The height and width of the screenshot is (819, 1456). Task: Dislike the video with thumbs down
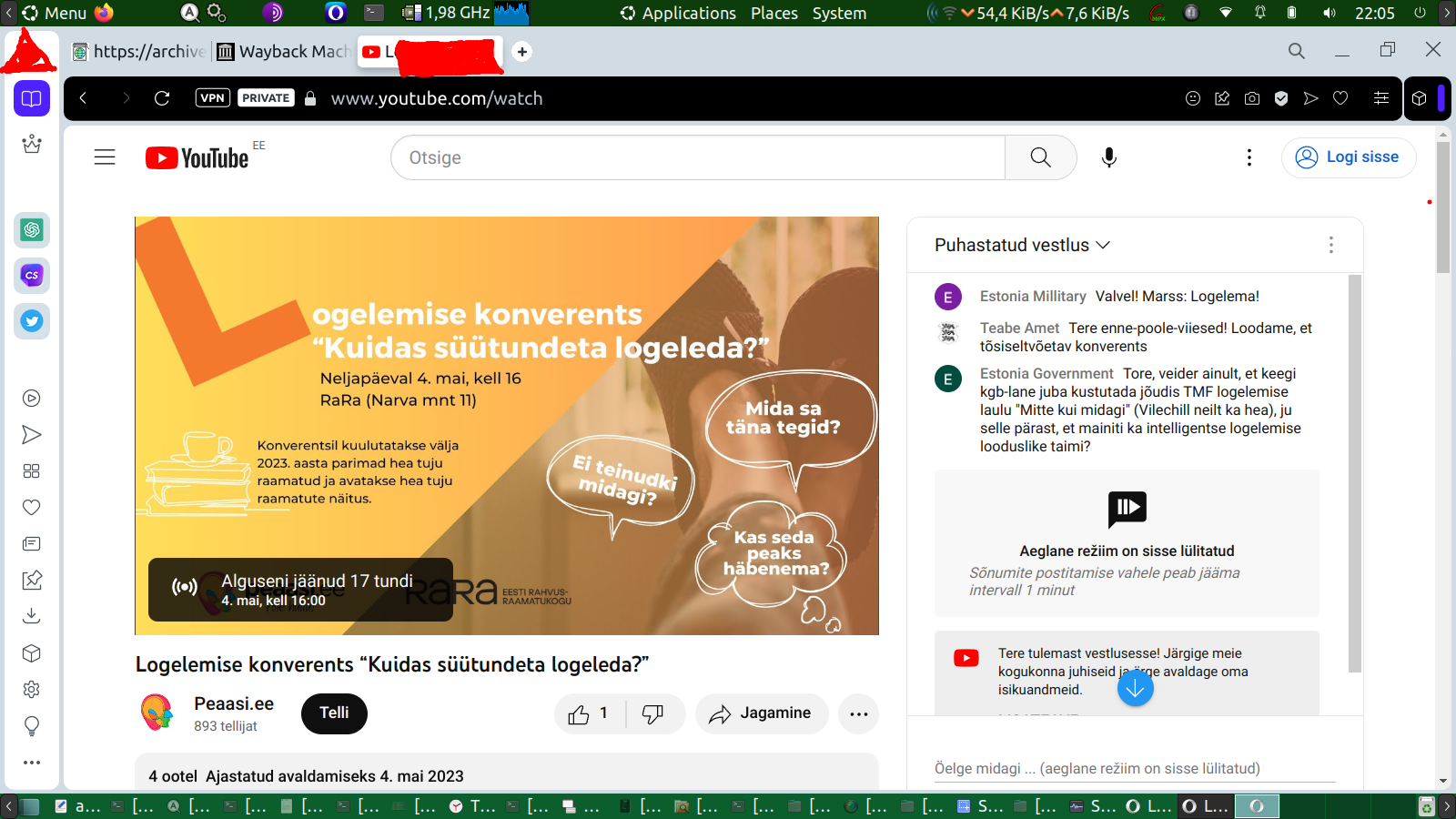tap(653, 713)
